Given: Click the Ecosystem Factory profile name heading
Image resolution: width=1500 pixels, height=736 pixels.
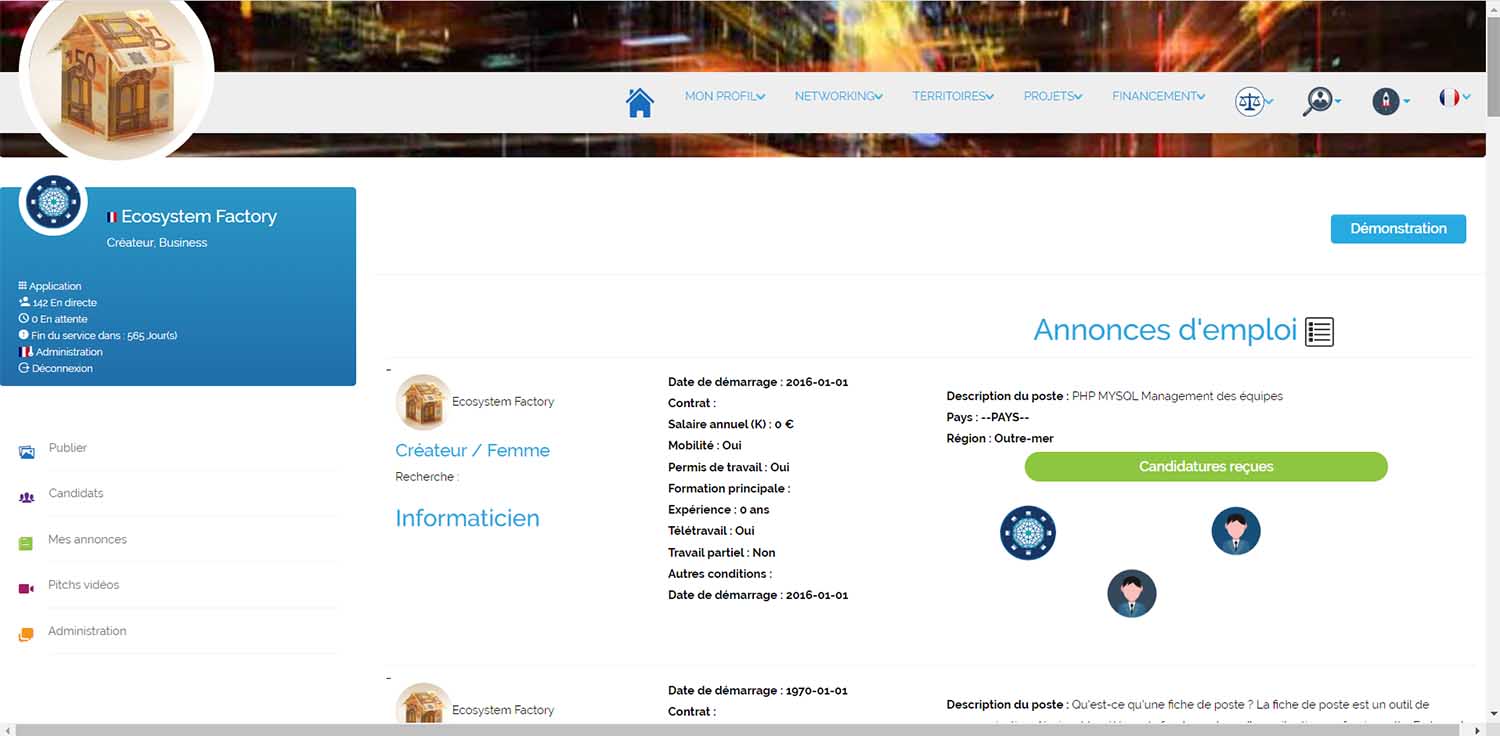Looking at the screenshot, I should (199, 216).
